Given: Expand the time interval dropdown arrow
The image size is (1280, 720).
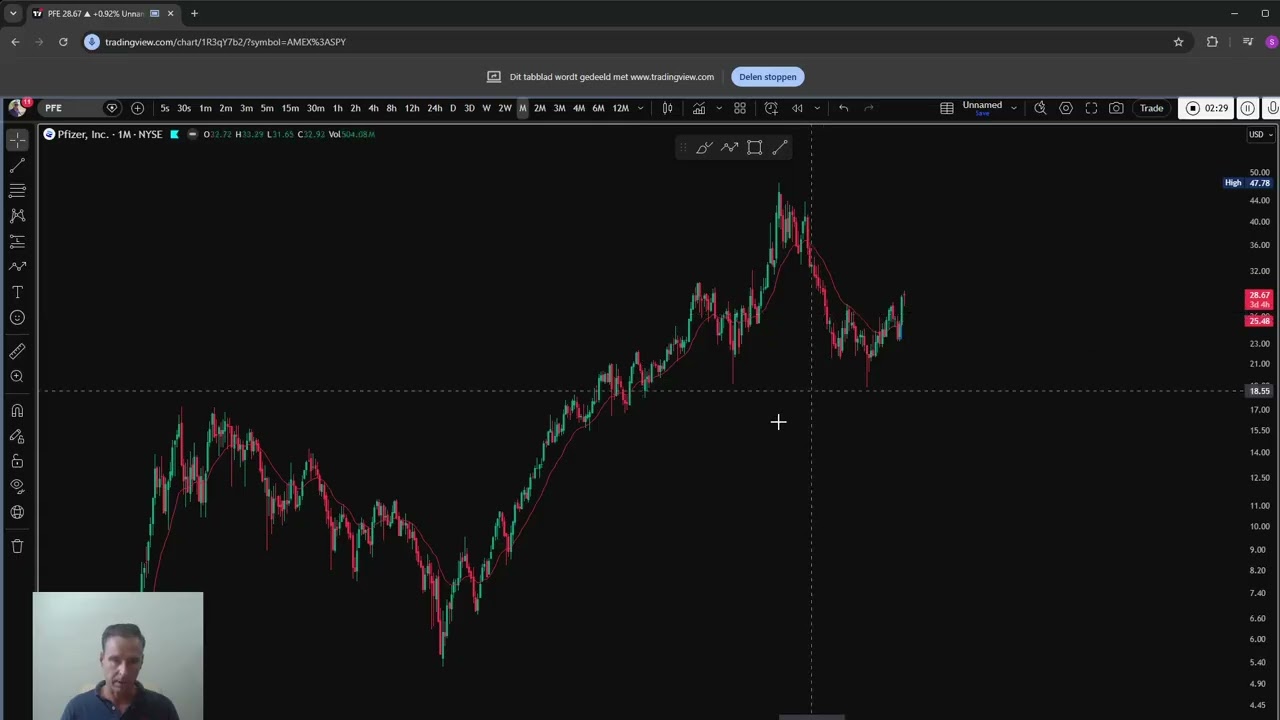Looking at the screenshot, I should pos(640,108).
